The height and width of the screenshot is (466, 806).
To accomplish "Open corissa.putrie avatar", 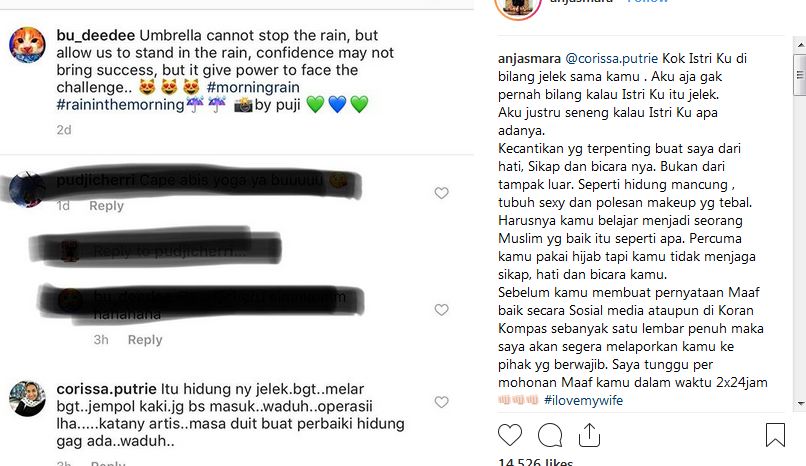I will (27, 399).
